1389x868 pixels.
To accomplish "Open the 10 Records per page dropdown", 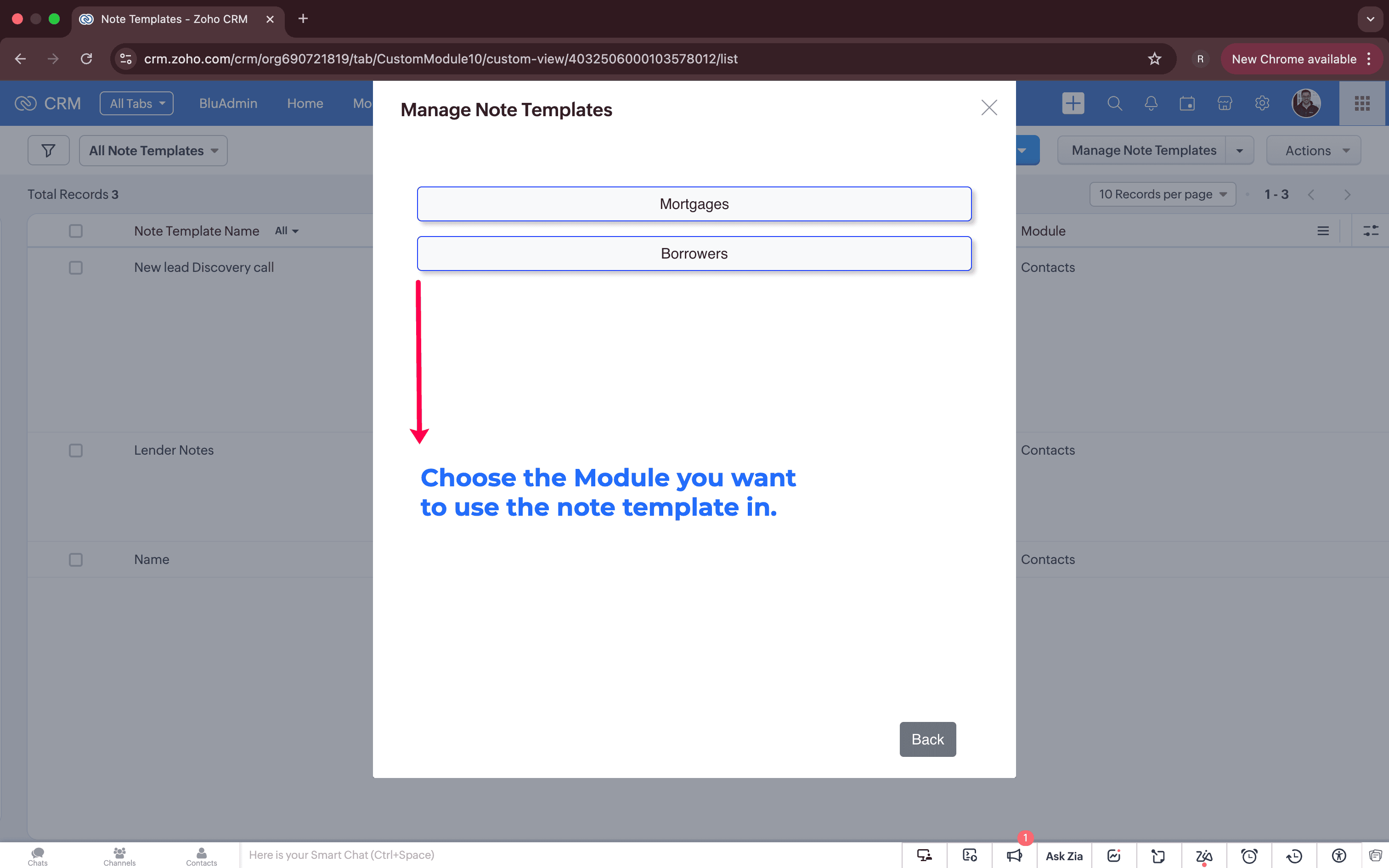I will coord(1162,194).
